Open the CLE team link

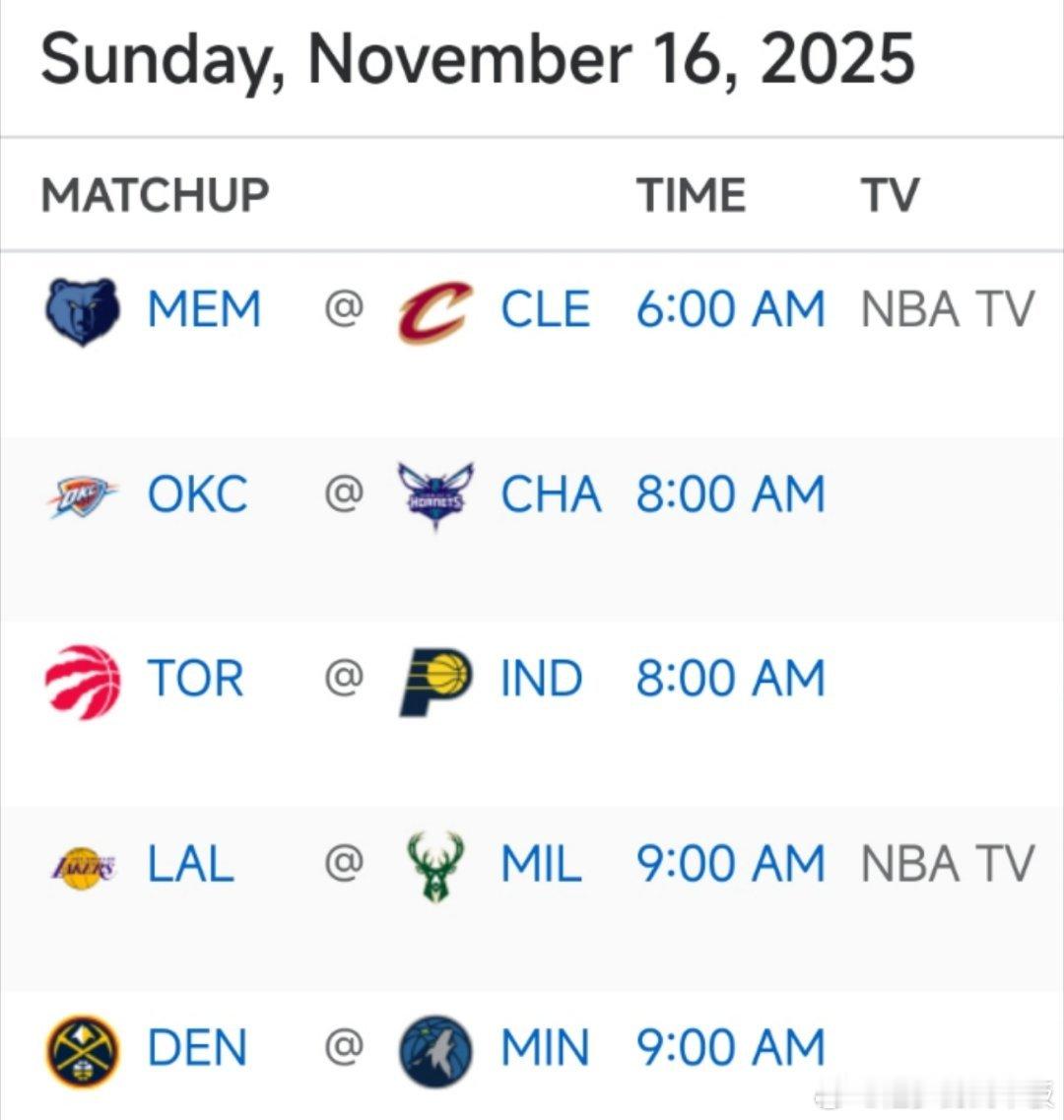(545, 310)
